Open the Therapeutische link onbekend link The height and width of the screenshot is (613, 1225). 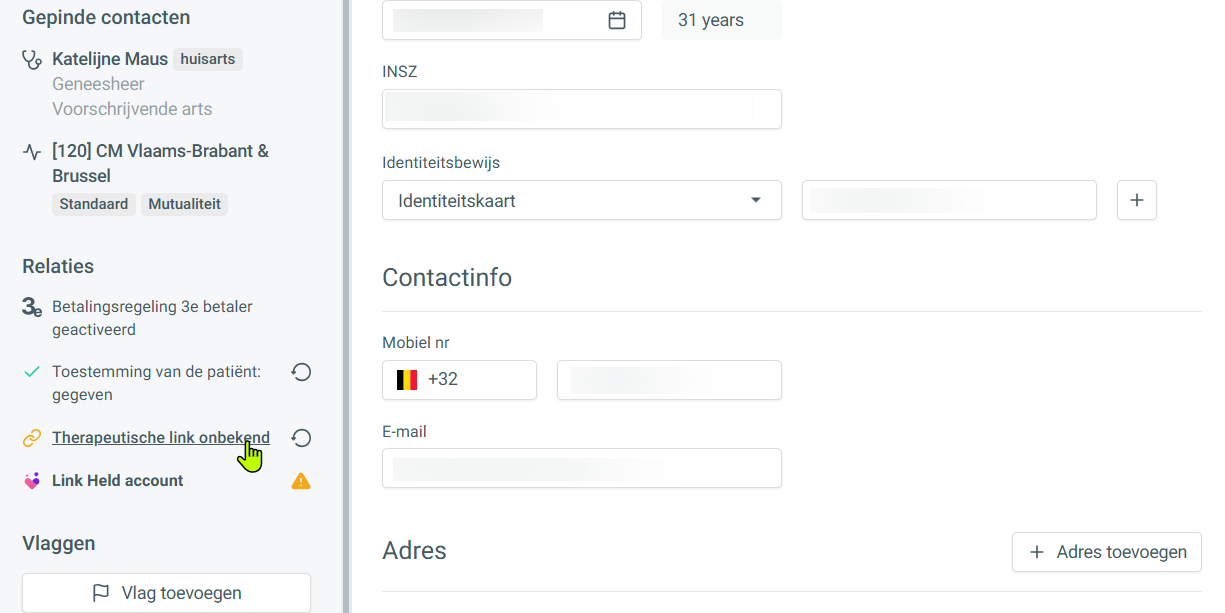pos(161,438)
